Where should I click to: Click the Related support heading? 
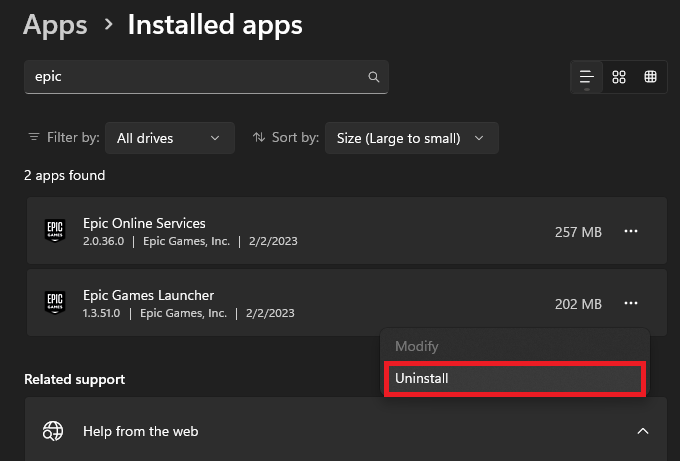click(x=75, y=379)
